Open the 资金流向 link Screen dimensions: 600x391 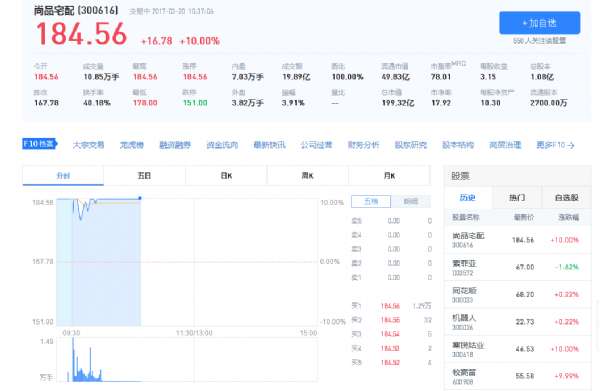pos(222,145)
